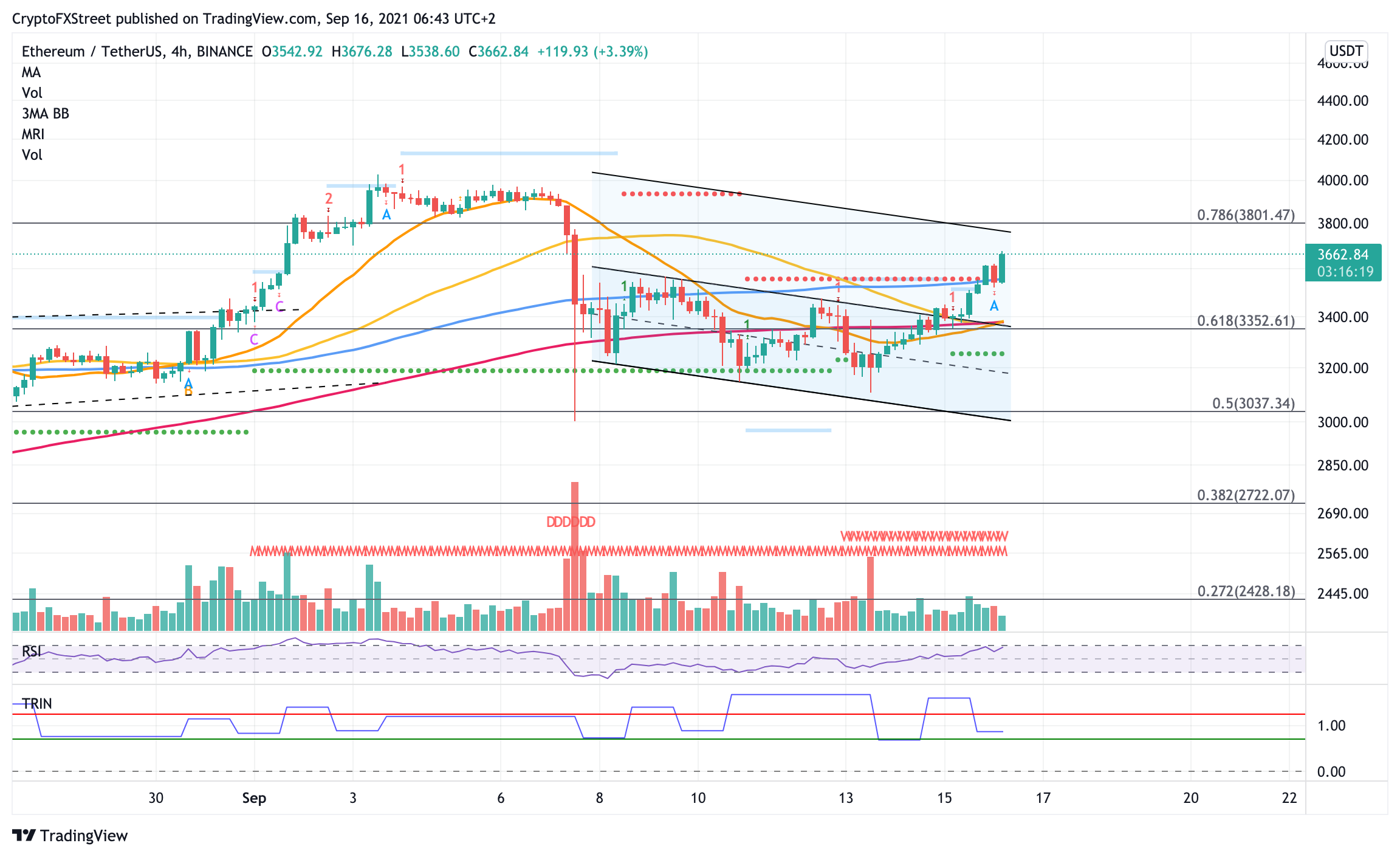Click the red DDDDDD marker text

[x=571, y=522]
